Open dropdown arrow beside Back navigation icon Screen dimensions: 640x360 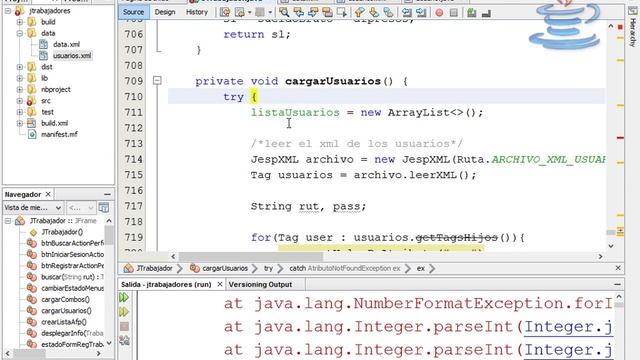pos(249,12)
